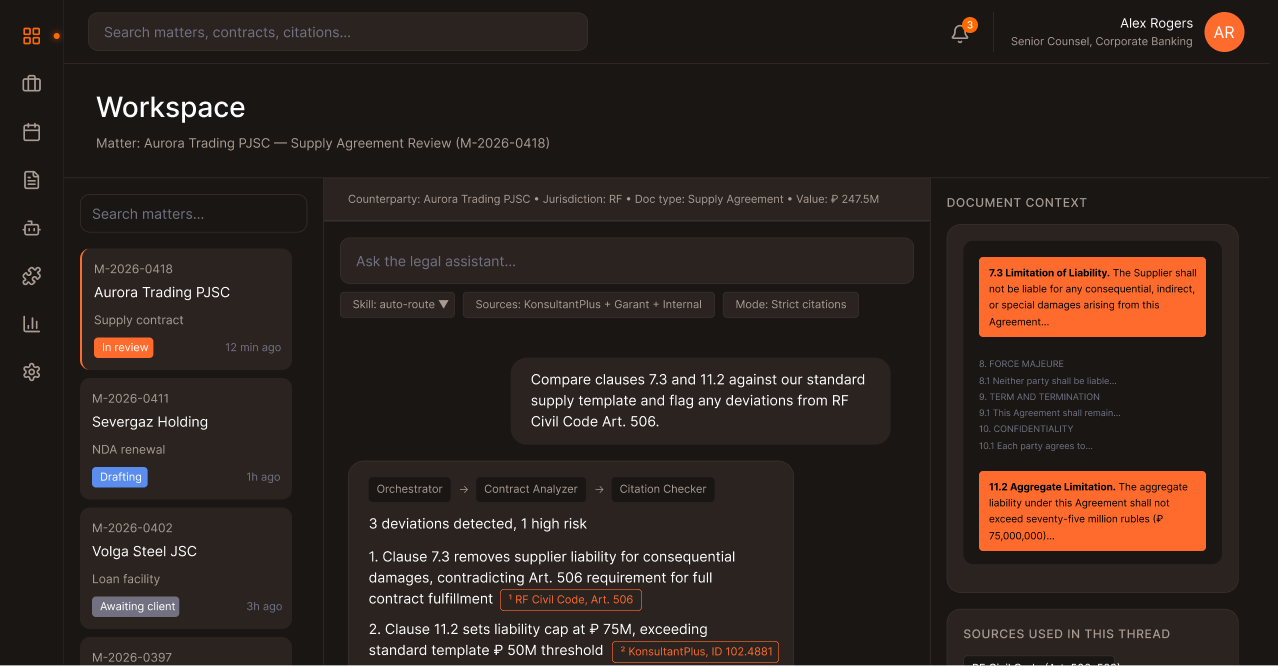
Task: Click 8. FORCE MAJEURE line in document
Action: pyautogui.click(x=1021, y=364)
